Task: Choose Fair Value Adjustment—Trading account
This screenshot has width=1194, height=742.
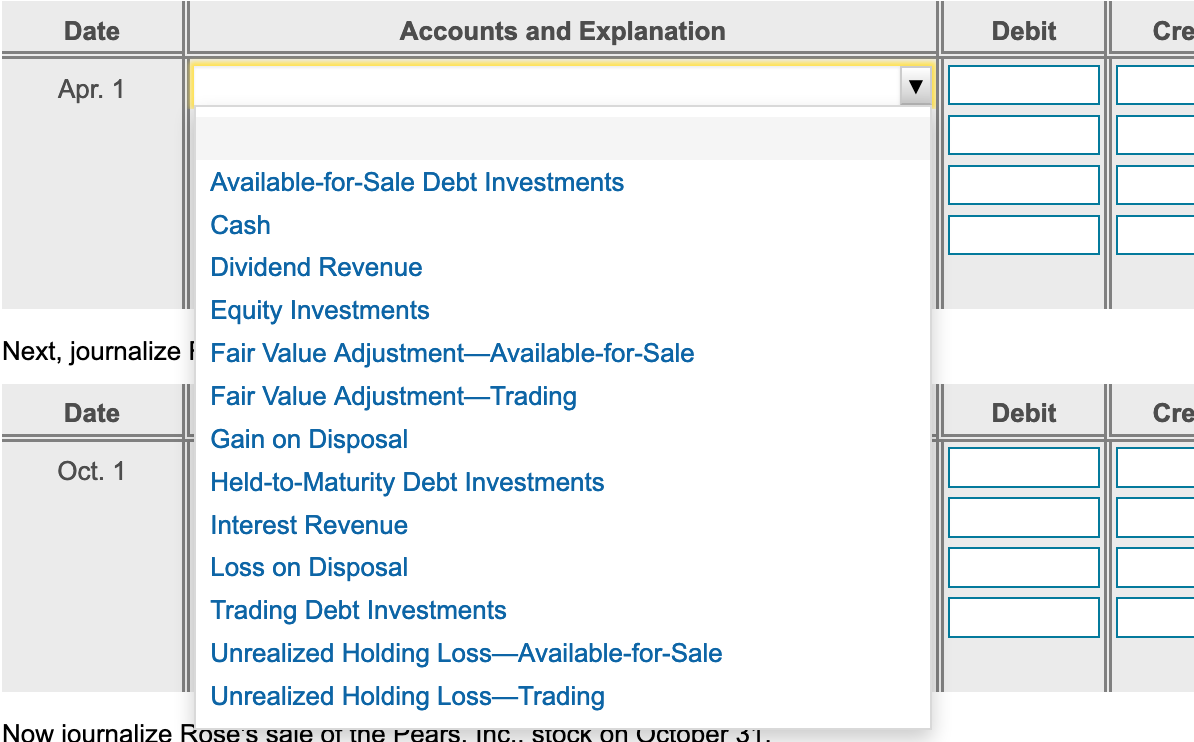Action: 393,396
